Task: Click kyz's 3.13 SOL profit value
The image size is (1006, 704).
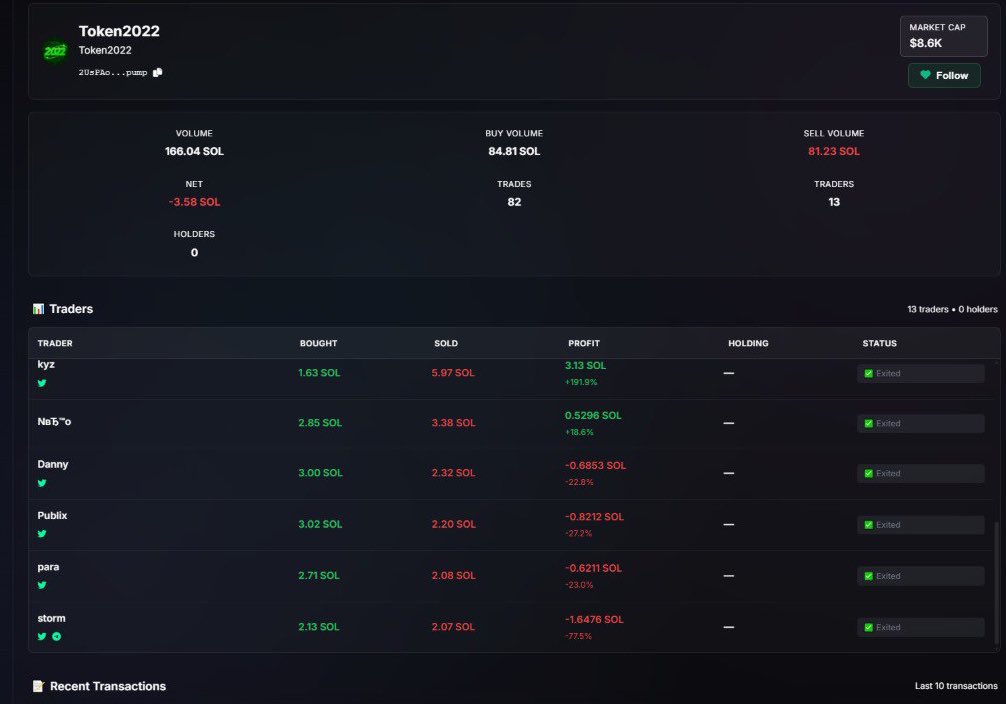Action: (x=585, y=366)
